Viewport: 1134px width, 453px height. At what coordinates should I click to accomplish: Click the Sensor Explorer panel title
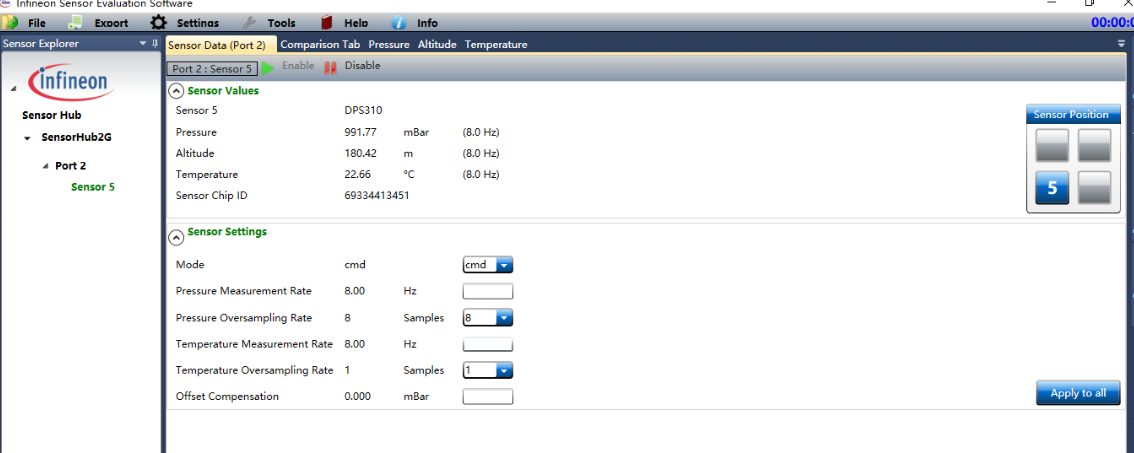pyautogui.click(x=40, y=43)
